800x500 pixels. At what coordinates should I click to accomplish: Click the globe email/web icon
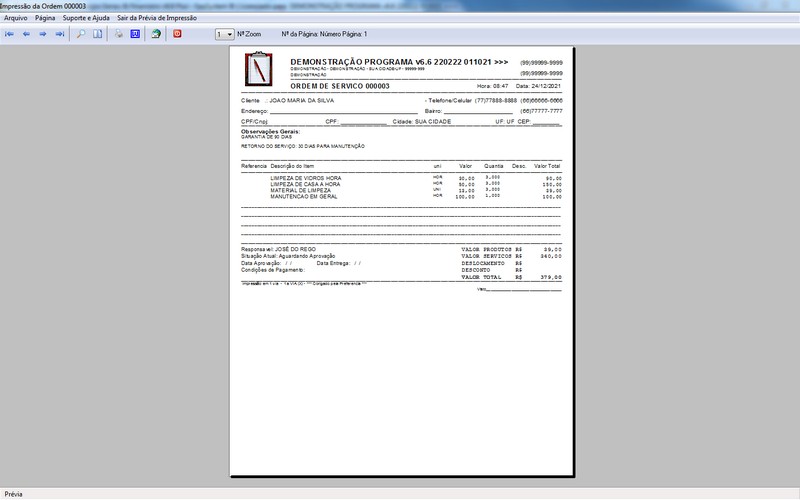(x=156, y=34)
